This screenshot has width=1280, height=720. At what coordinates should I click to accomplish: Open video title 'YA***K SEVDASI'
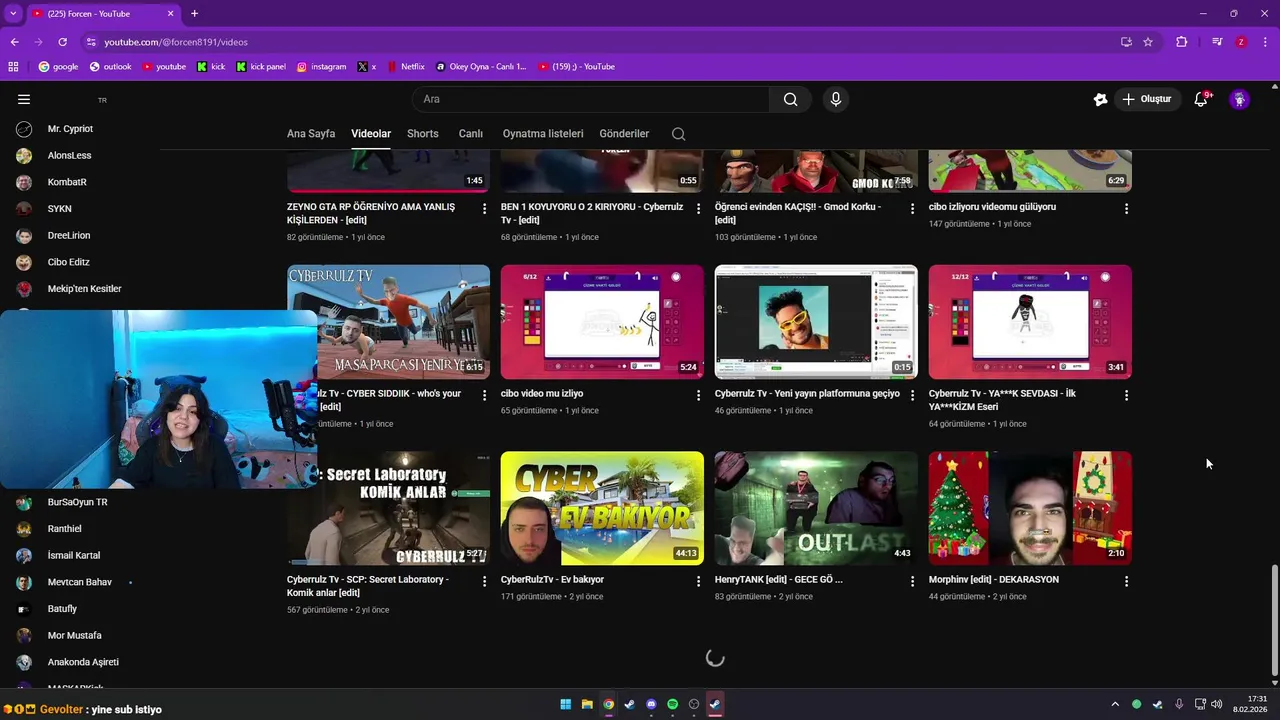(x=1002, y=400)
